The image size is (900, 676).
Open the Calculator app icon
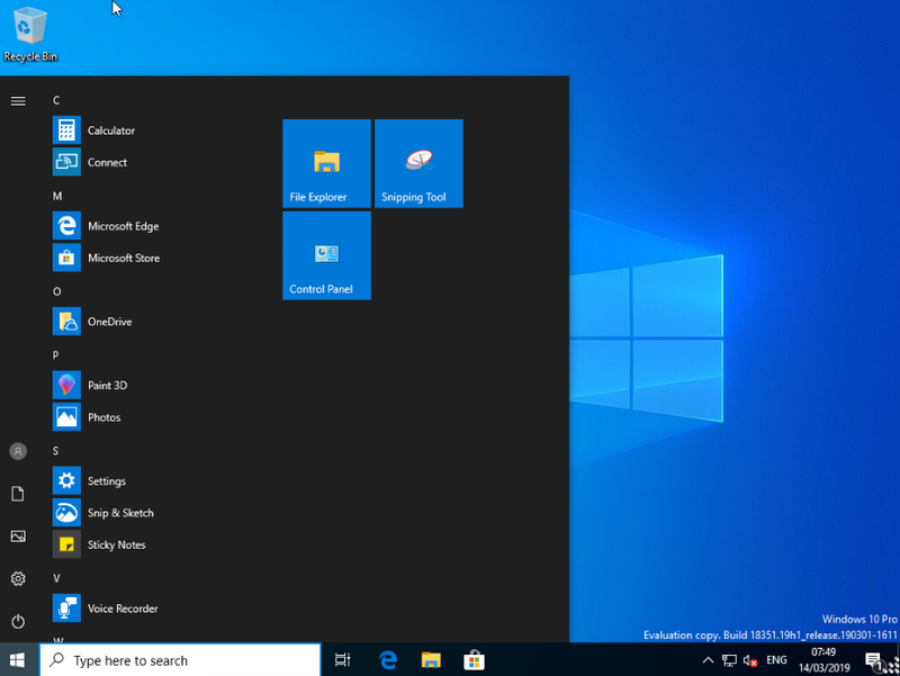click(x=67, y=130)
